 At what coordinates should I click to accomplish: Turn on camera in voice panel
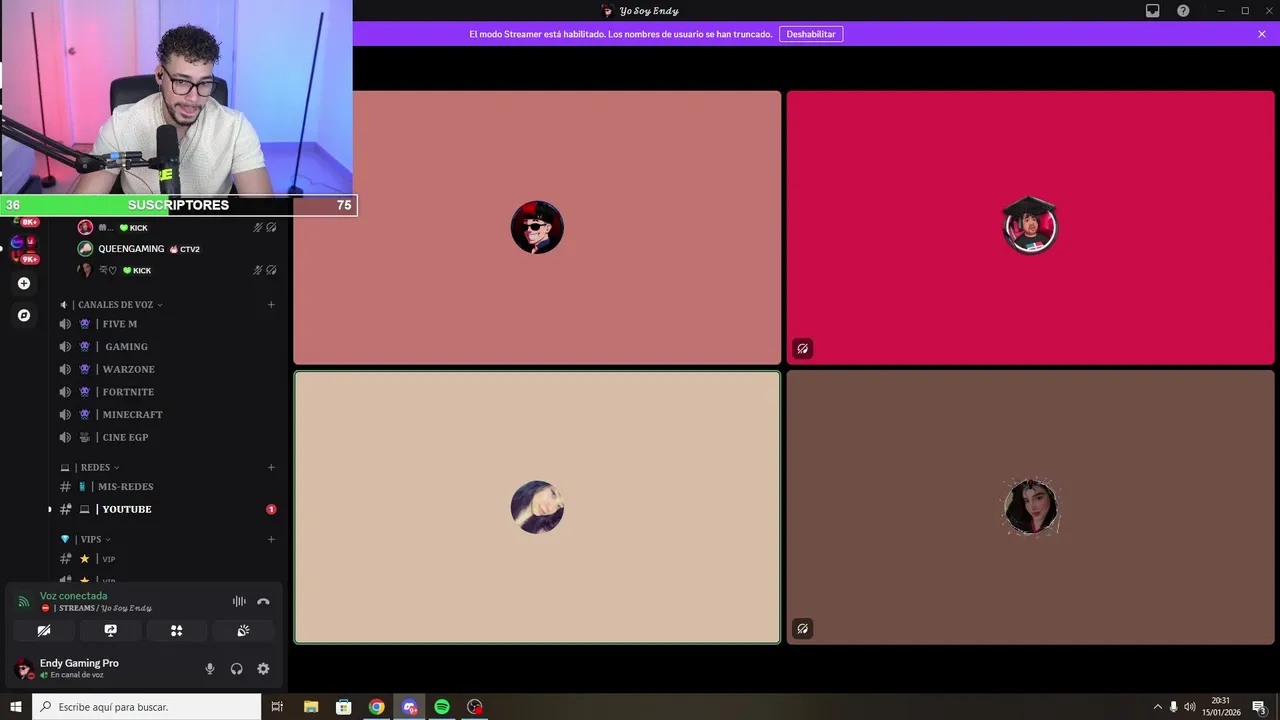tap(44, 630)
